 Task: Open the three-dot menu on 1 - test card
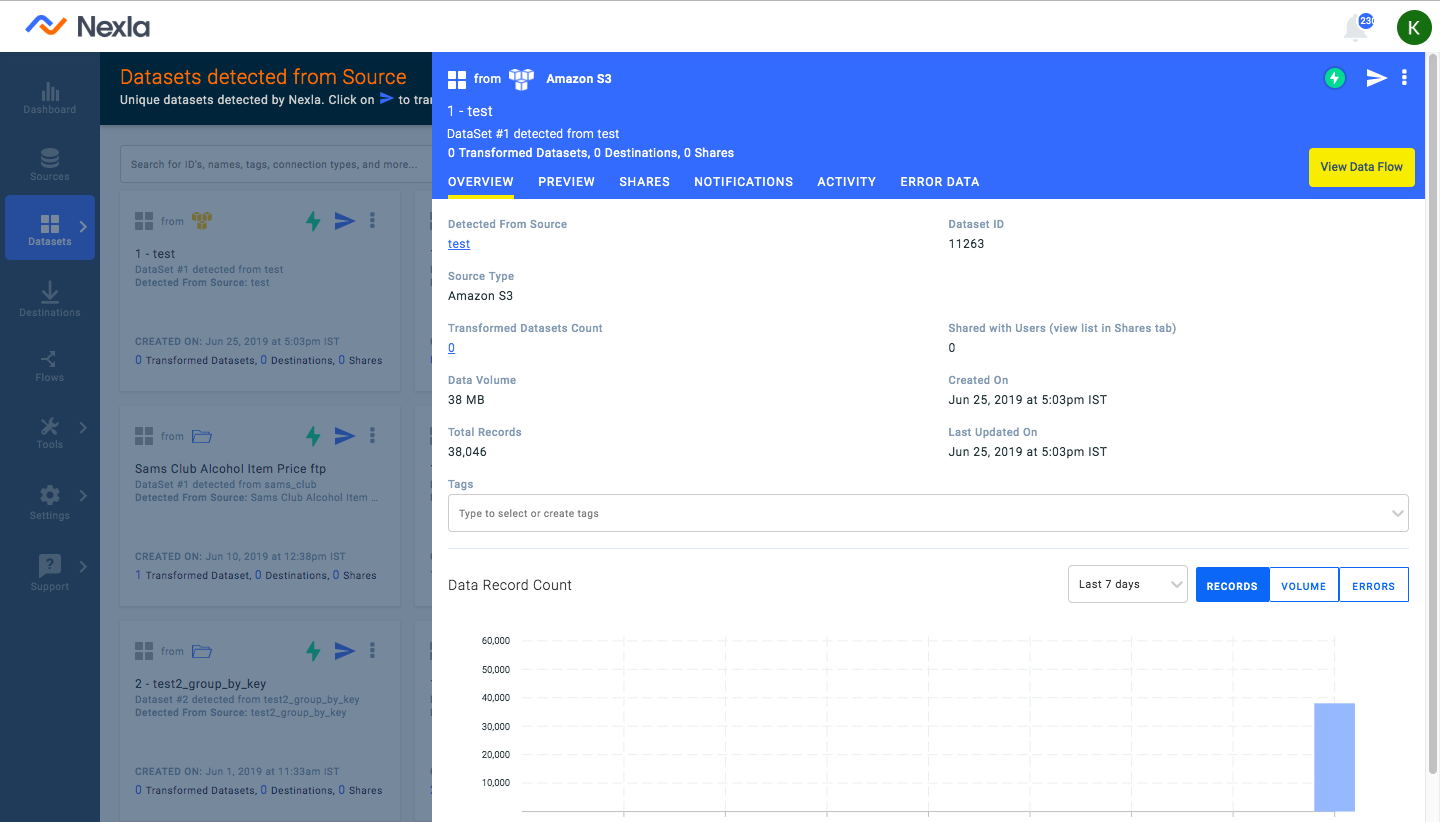373,220
